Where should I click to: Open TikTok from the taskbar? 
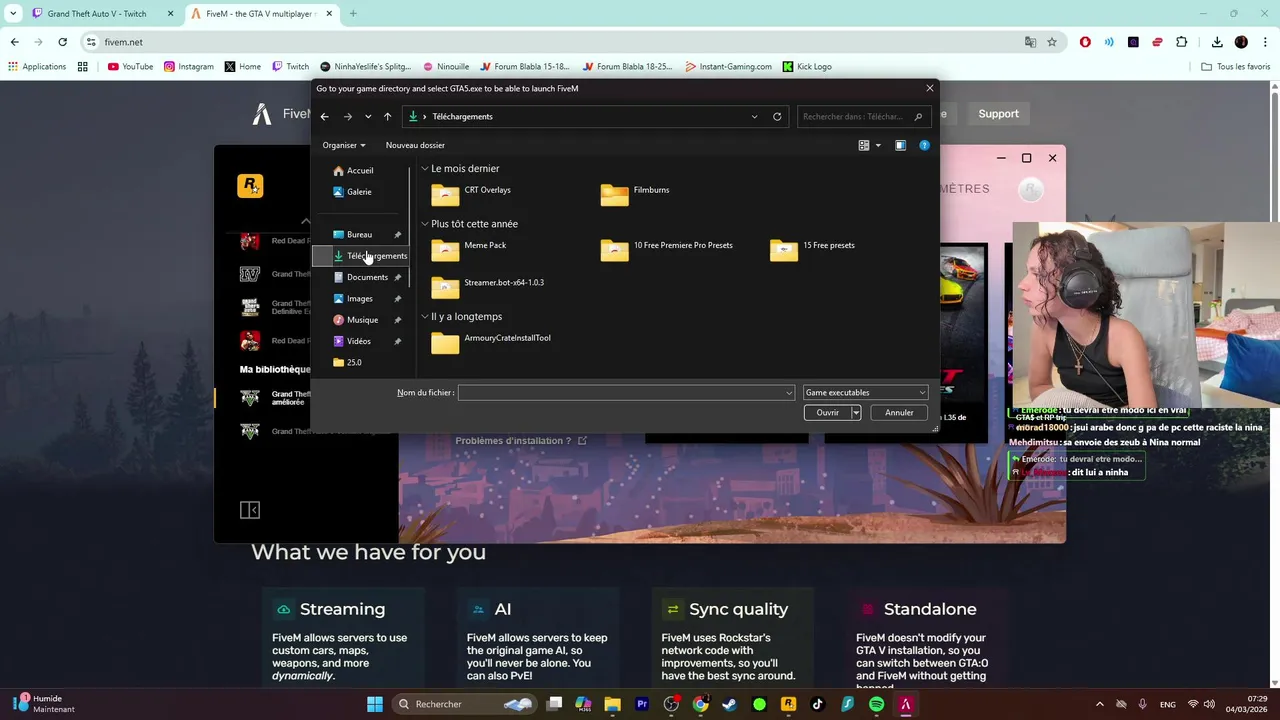[x=817, y=704]
